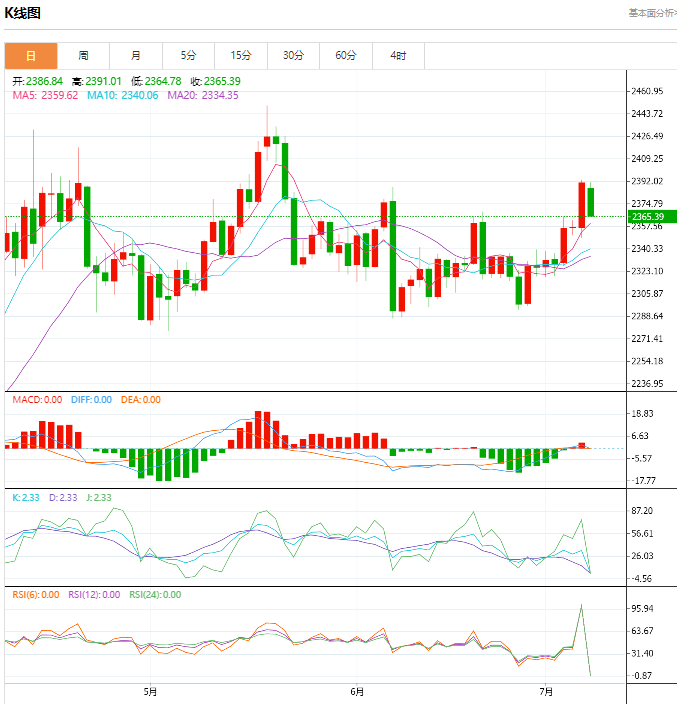The width and height of the screenshot is (677, 704).
Task: Click the RSI(24):0.00 label
Action: click(155, 595)
